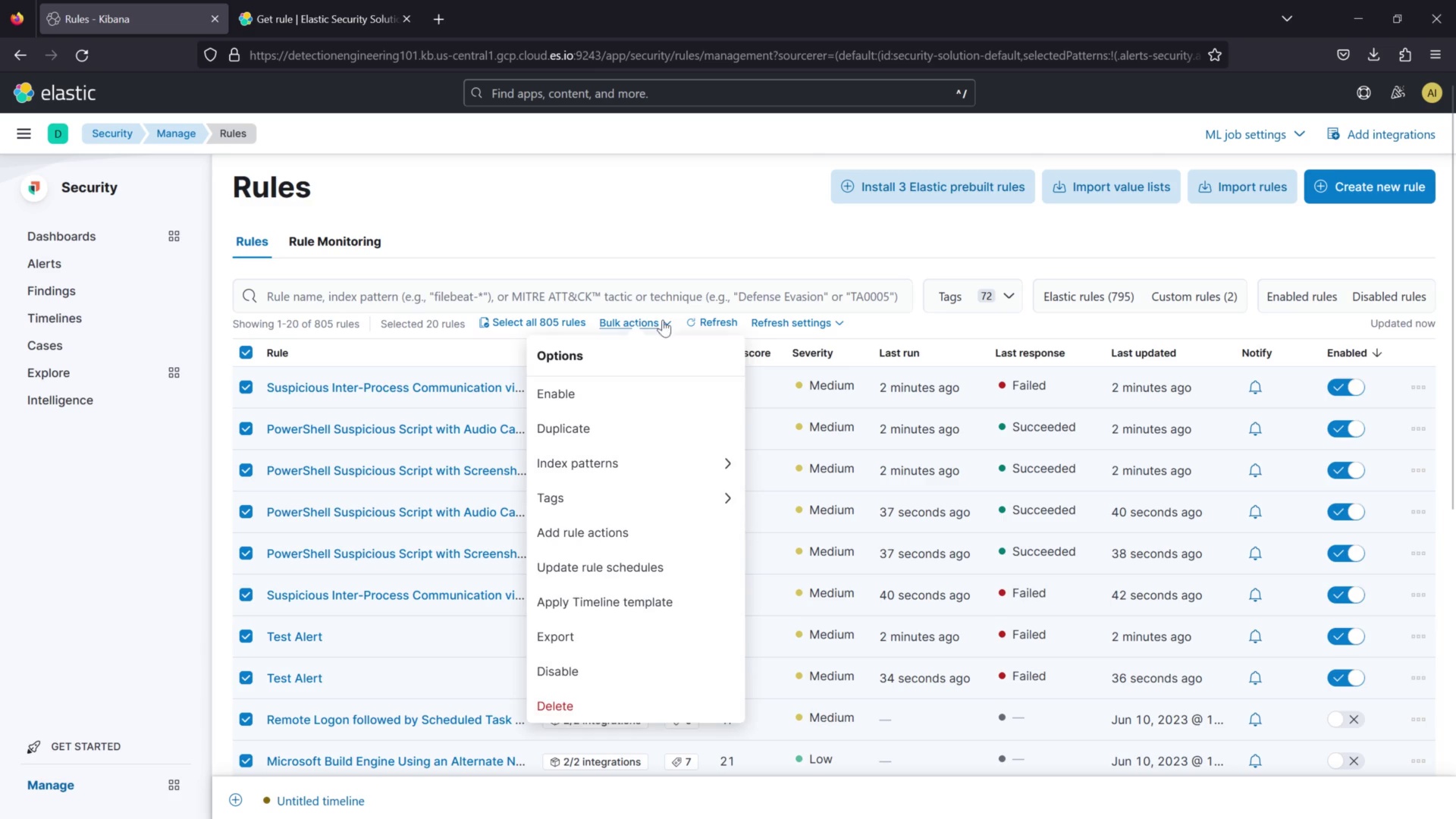Click Add integrations link
1456x819 pixels.
tap(1381, 134)
